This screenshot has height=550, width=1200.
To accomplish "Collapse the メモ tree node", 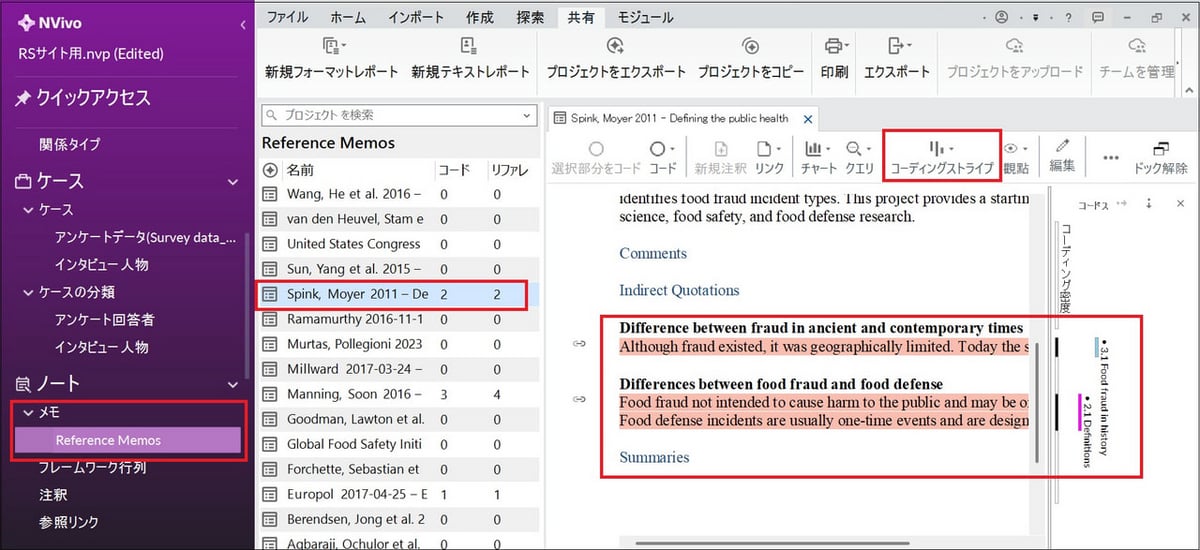I will 24,412.
